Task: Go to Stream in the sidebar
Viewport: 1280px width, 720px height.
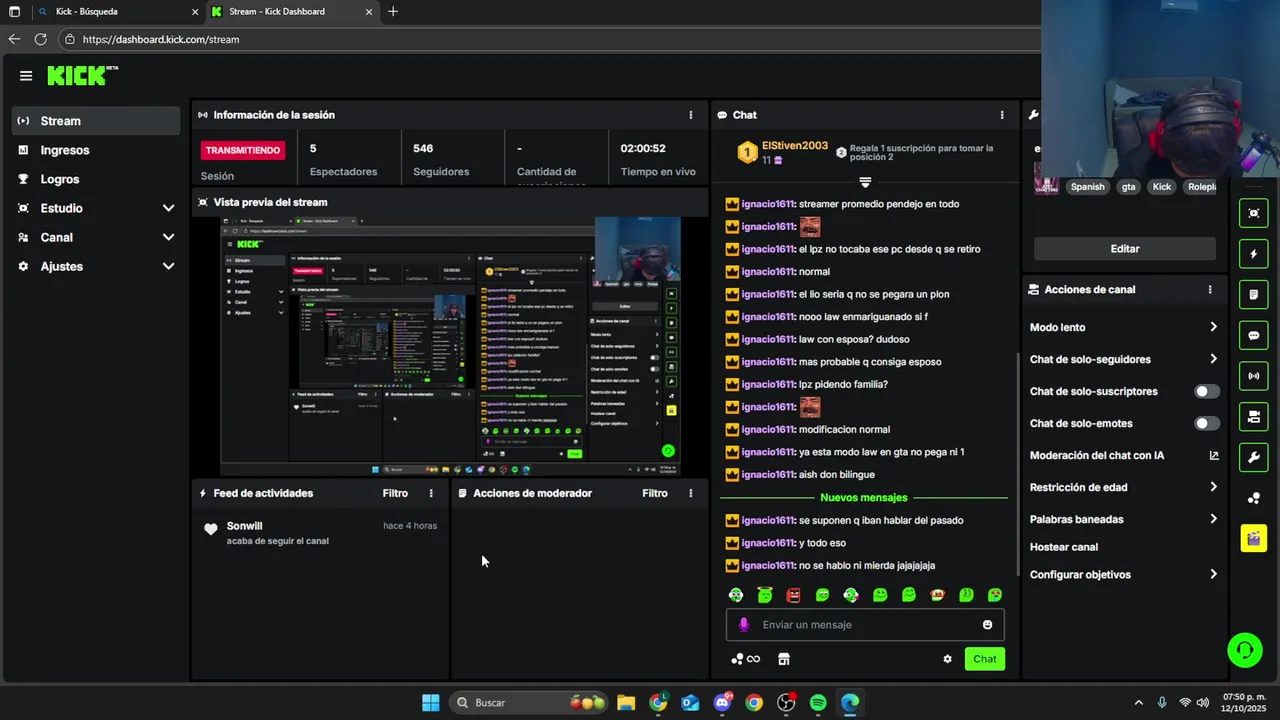Action: [97, 121]
